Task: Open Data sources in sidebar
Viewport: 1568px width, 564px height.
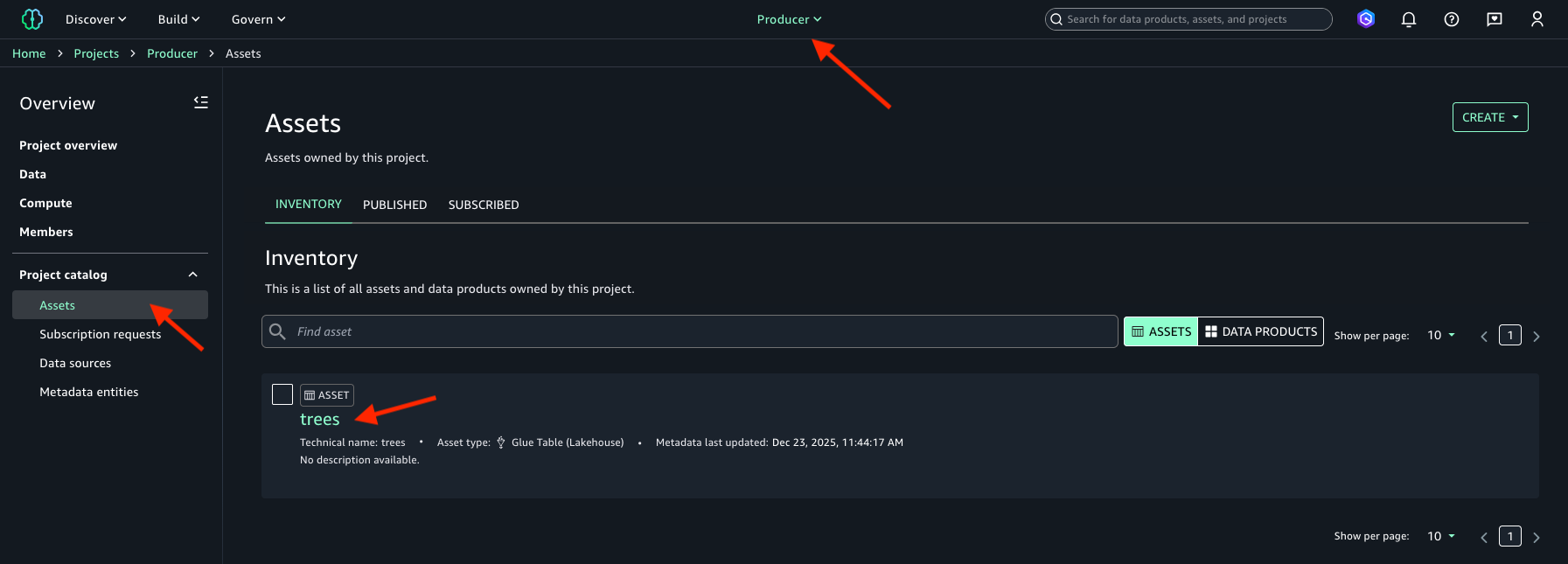Action: 75,363
